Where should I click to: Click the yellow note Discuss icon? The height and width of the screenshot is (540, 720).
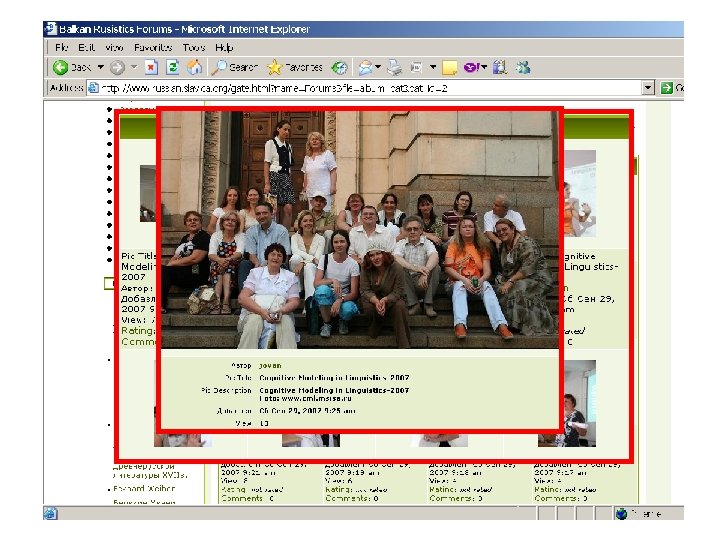[450, 68]
